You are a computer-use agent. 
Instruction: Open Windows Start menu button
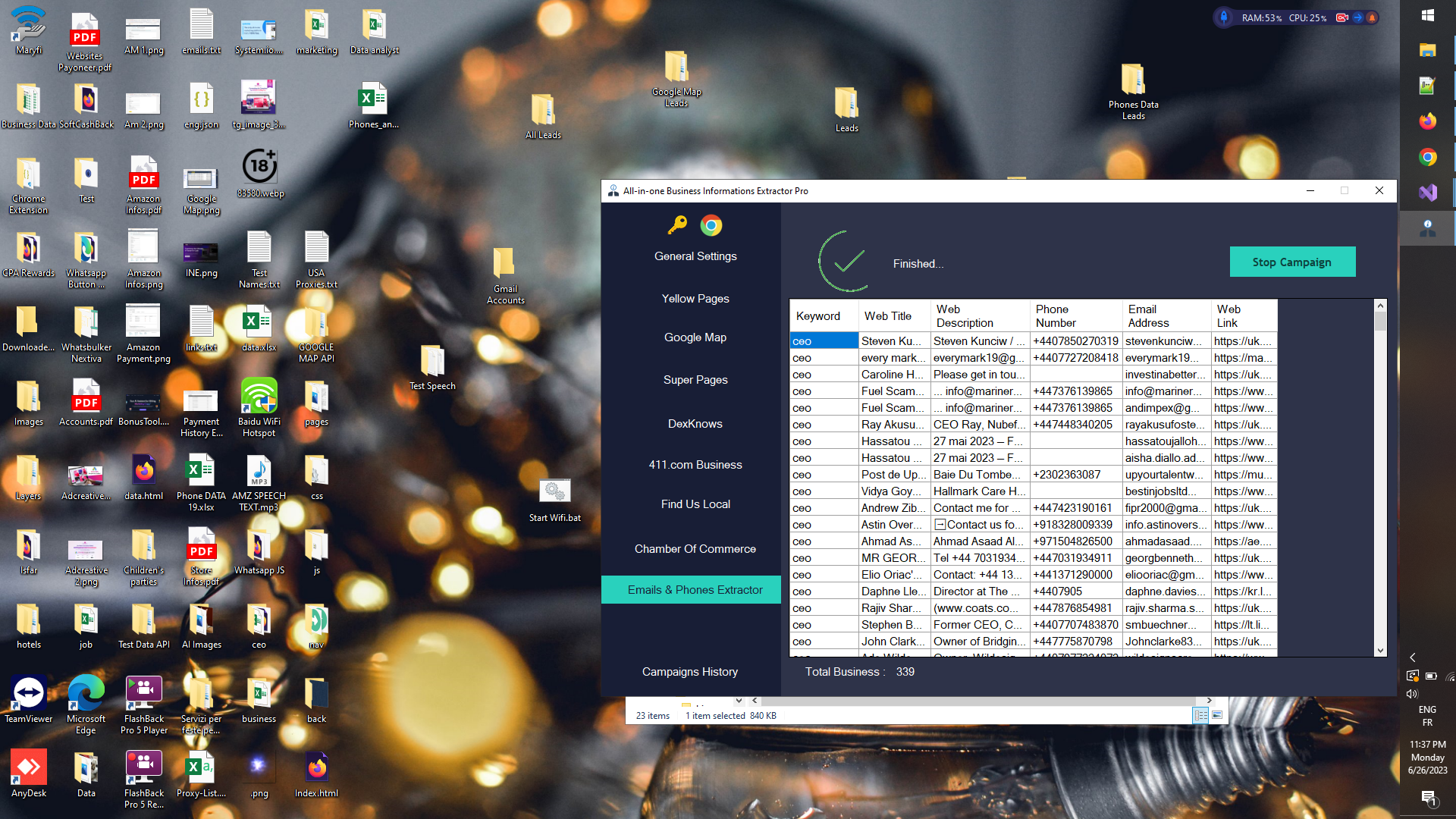[x=1427, y=15]
